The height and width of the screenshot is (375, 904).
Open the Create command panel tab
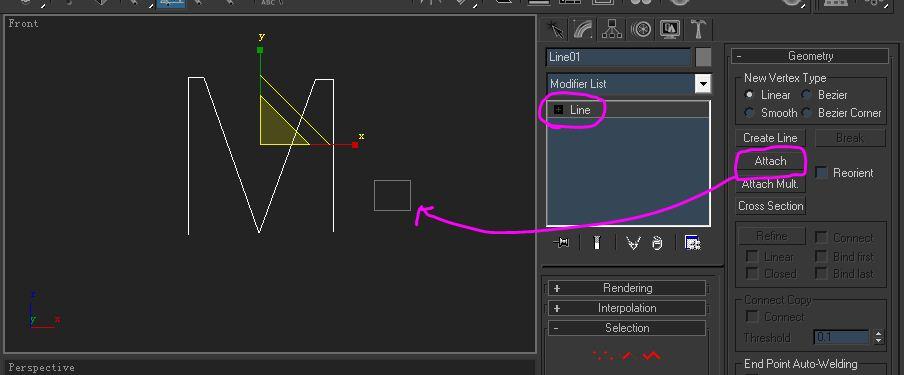pyautogui.click(x=555, y=29)
